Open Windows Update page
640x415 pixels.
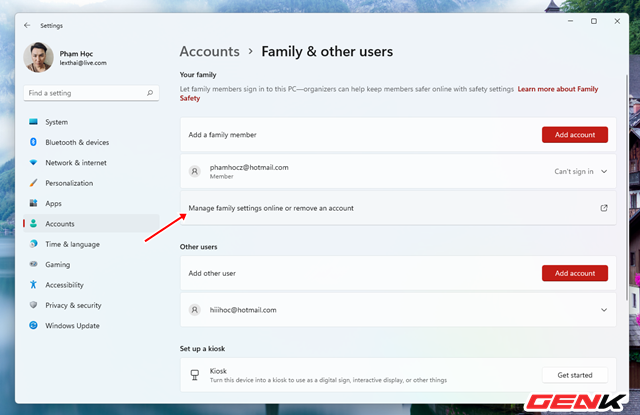(x=91, y=326)
